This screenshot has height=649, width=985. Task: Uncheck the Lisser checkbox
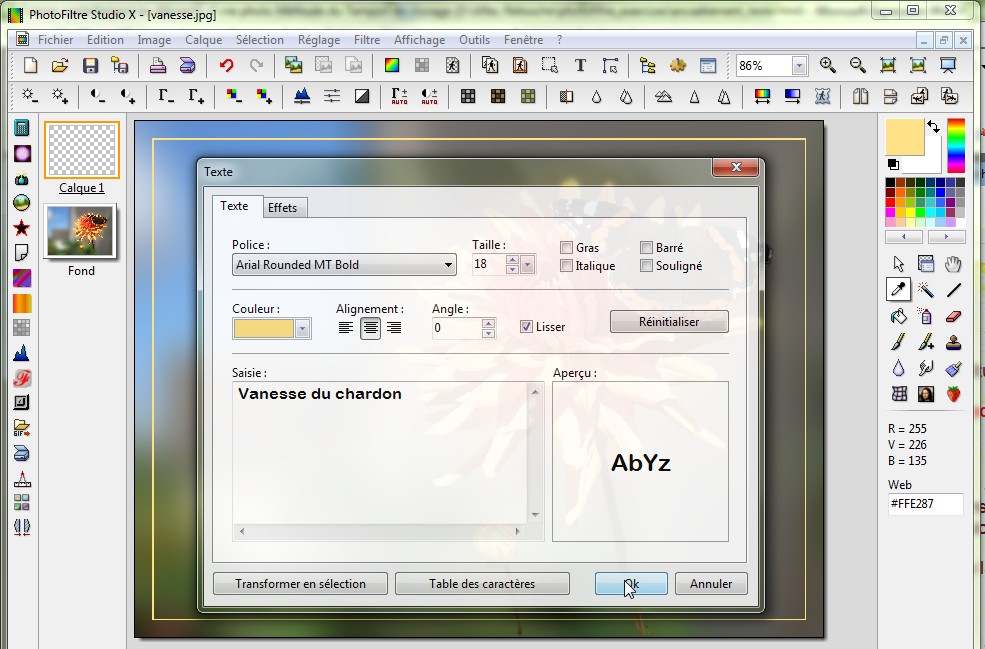(526, 327)
